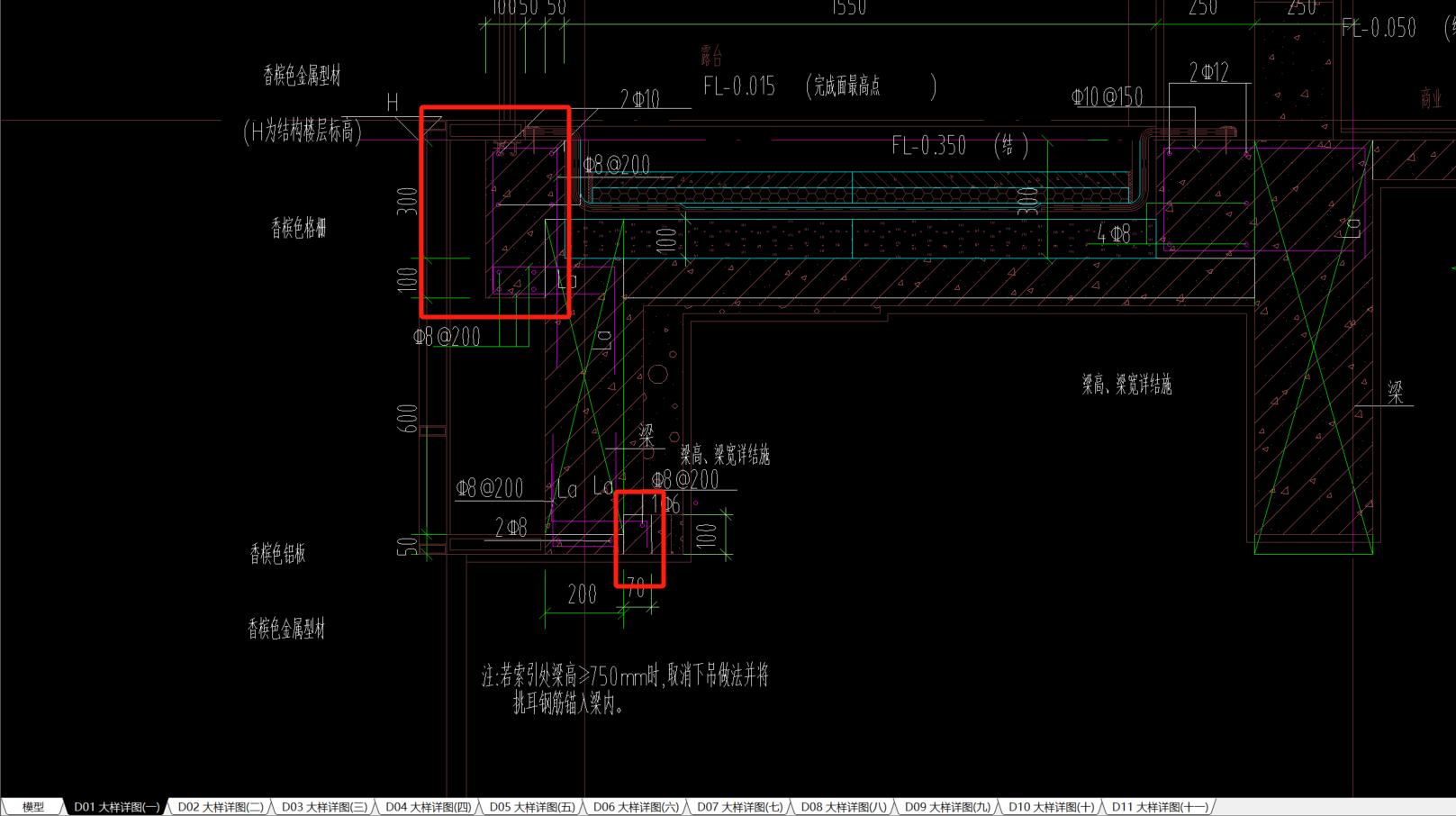Switch to D08 大样详图(八) tab
Screen dimensions: 1456x816
tap(844, 807)
